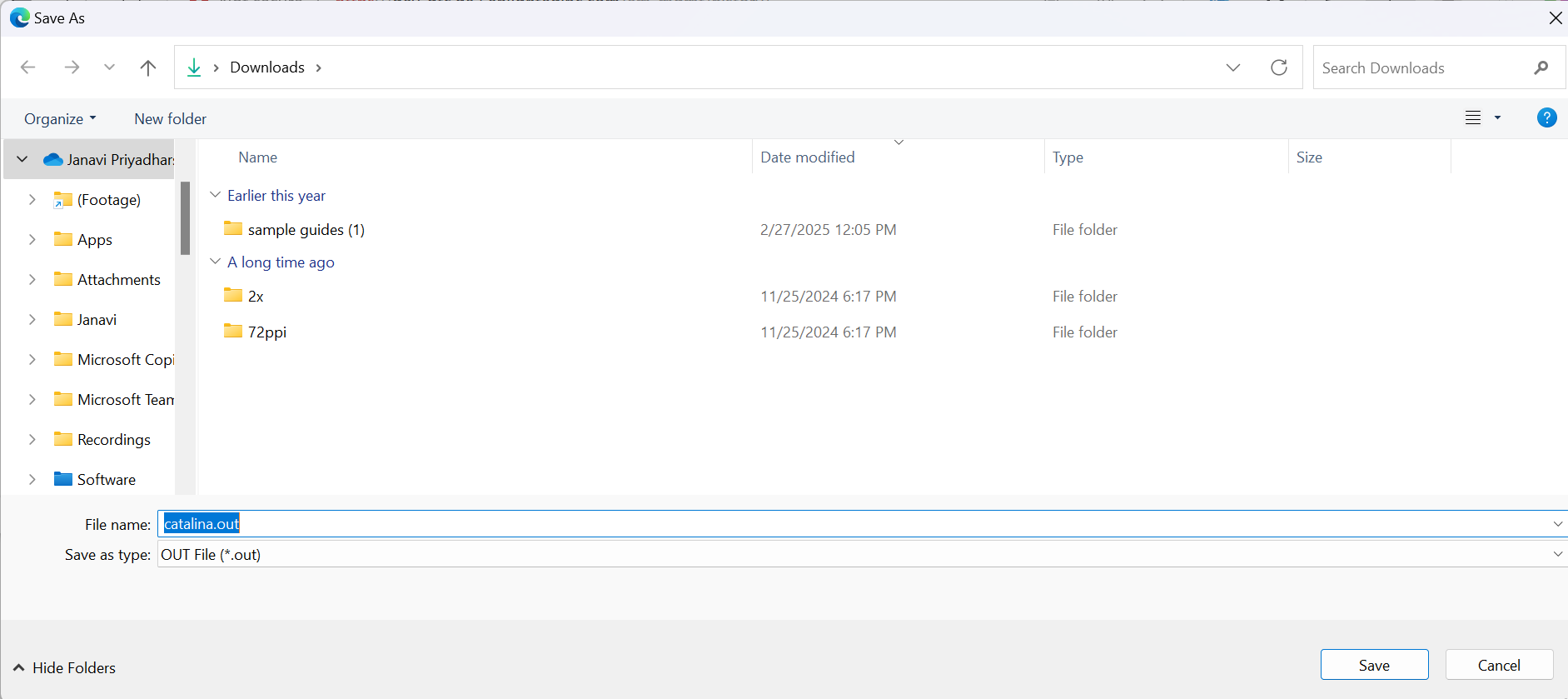The image size is (1568, 699).
Task: Click Hide Folders
Action: [x=65, y=668]
